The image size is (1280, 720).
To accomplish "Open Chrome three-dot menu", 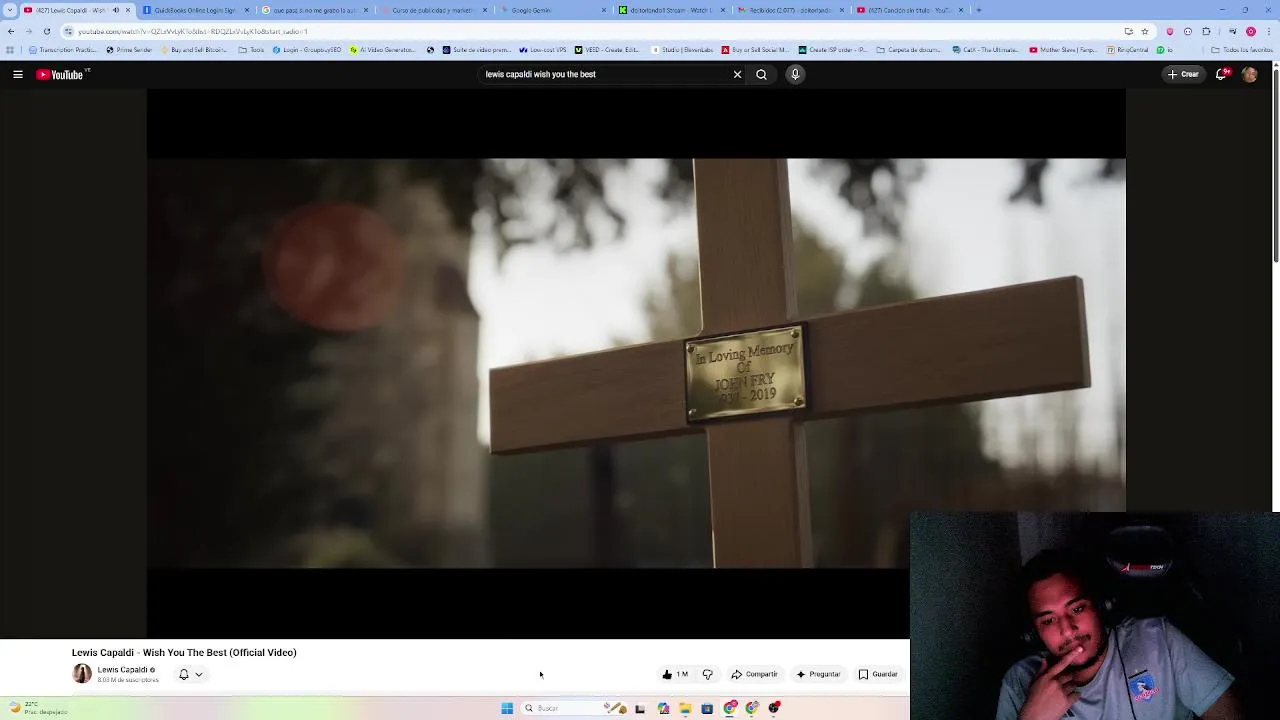I will (1268, 31).
